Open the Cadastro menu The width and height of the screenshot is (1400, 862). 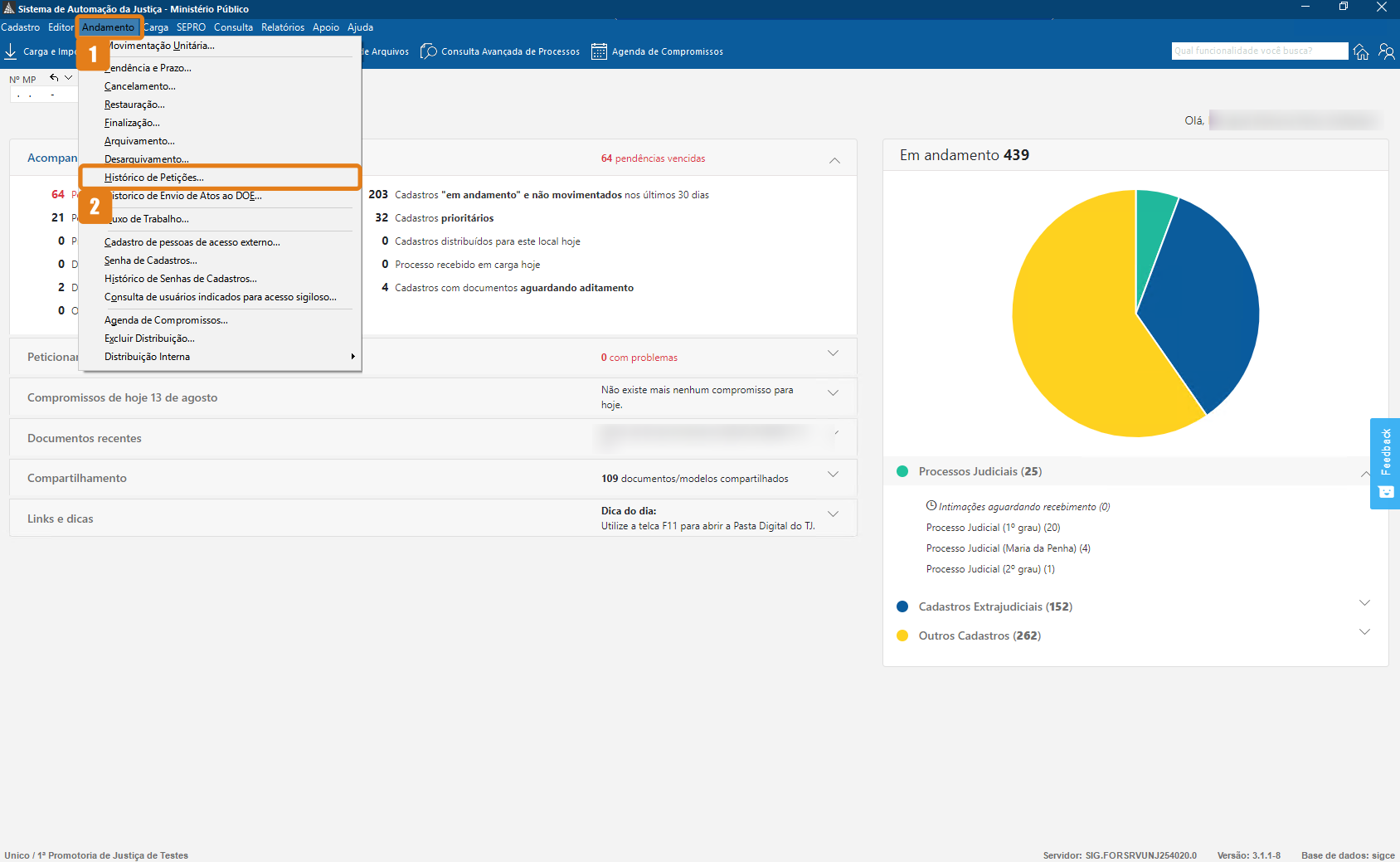[x=20, y=27]
